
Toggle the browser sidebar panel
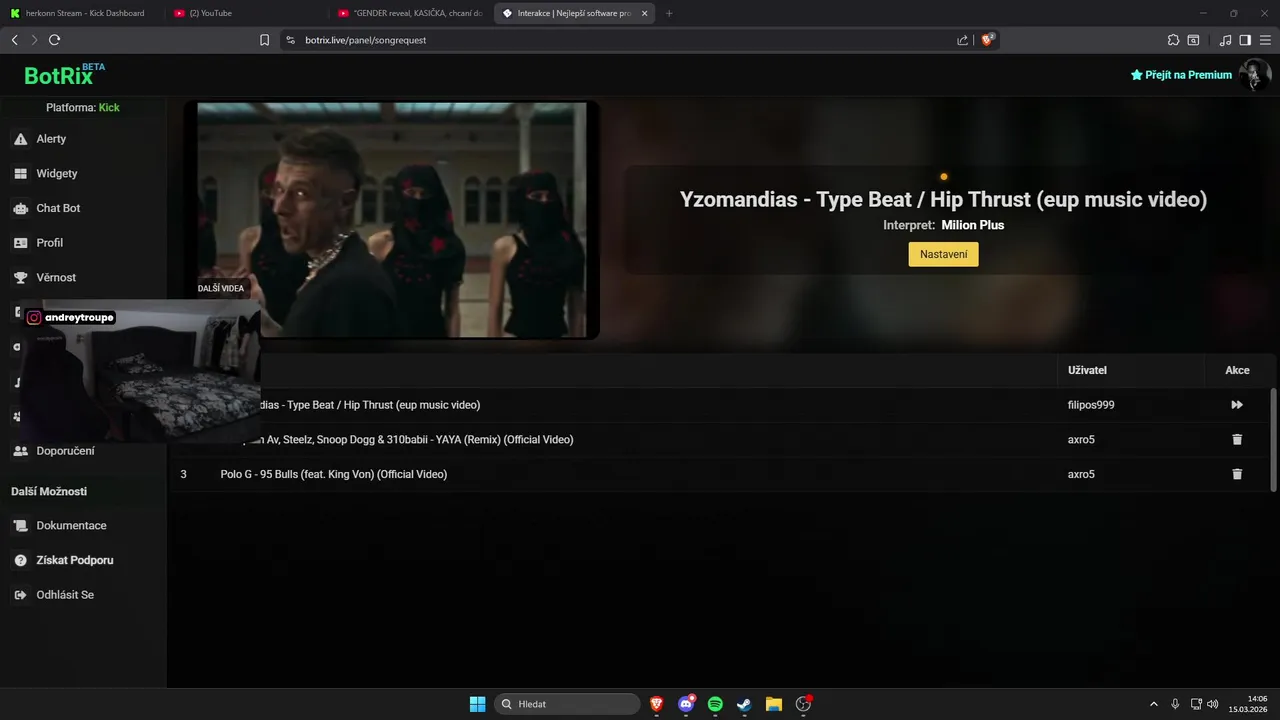pyautogui.click(x=1245, y=40)
